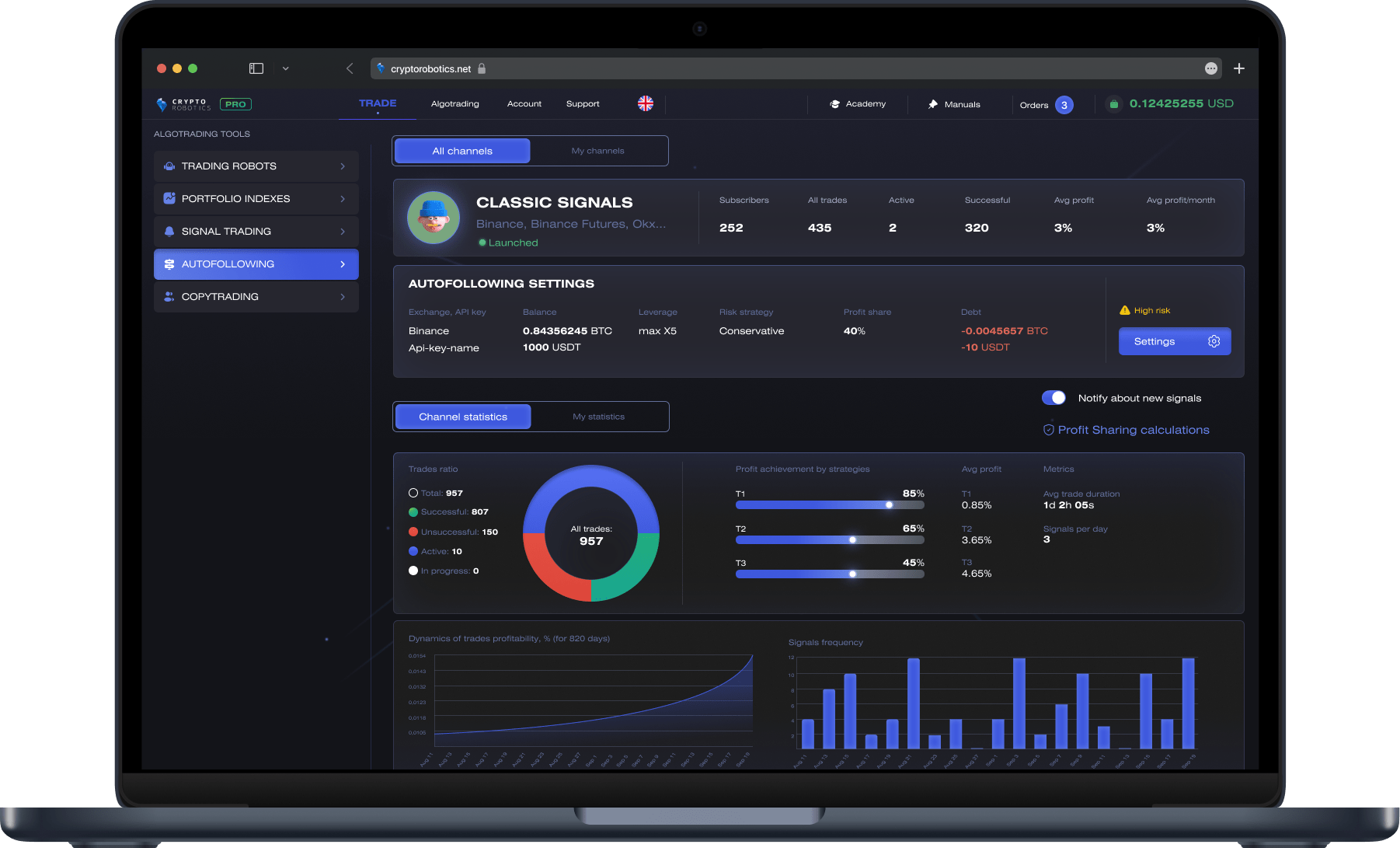
Task: Open Profit Sharing calculations link
Action: point(1133,430)
